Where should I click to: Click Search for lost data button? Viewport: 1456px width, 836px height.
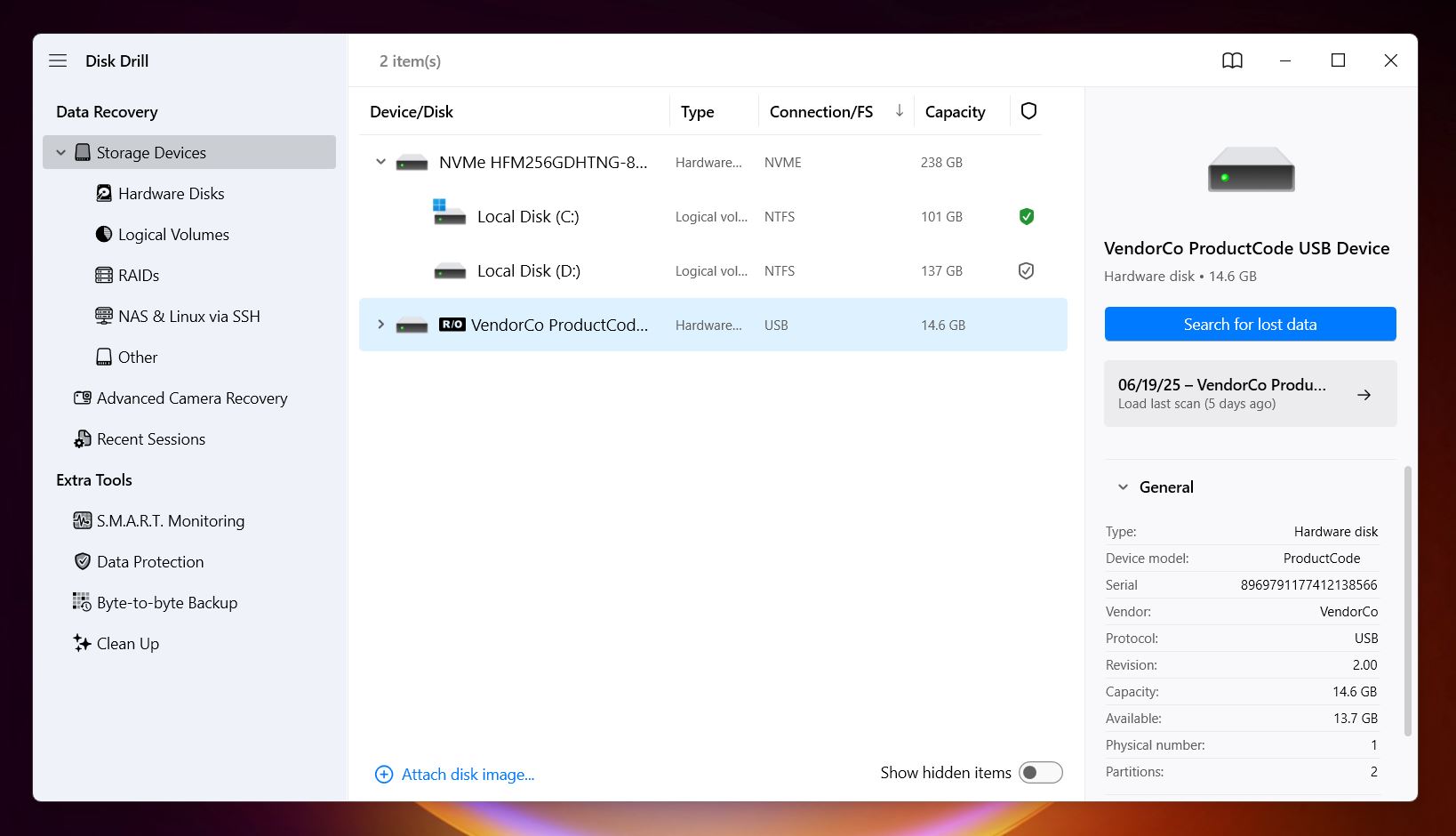coord(1250,324)
